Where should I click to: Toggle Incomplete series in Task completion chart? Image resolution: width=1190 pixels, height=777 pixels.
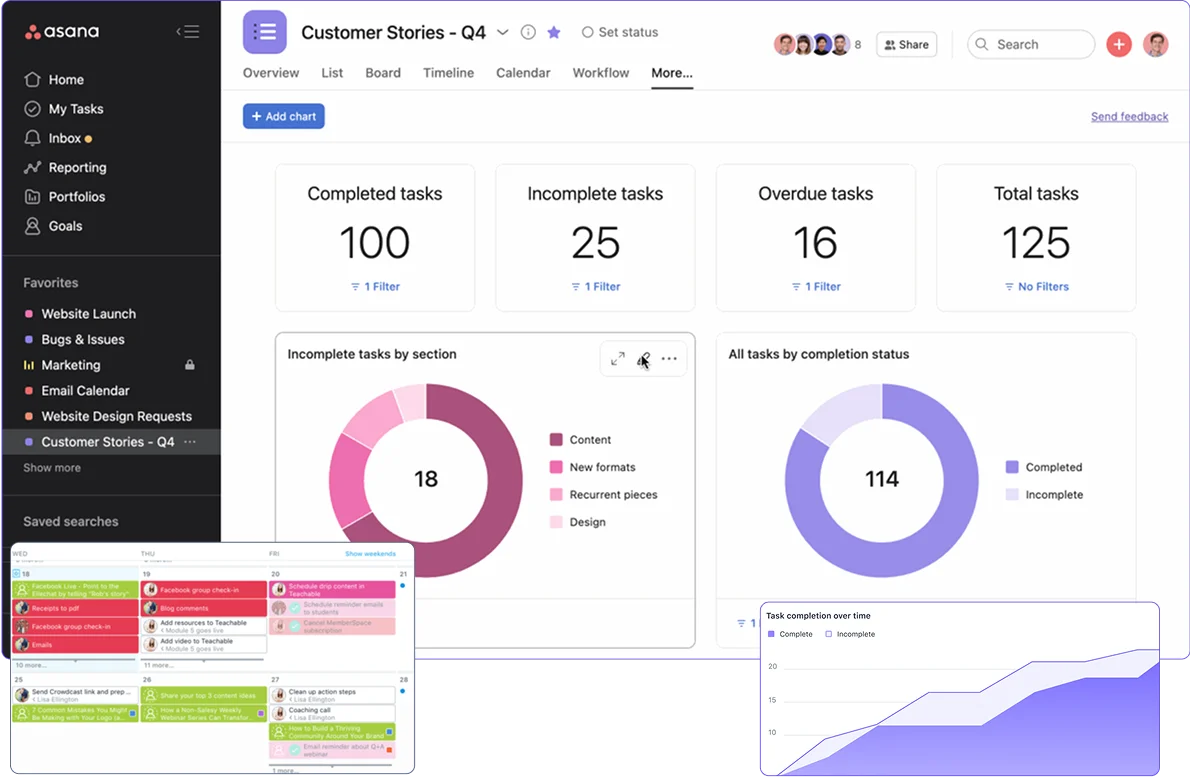click(850, 634)
